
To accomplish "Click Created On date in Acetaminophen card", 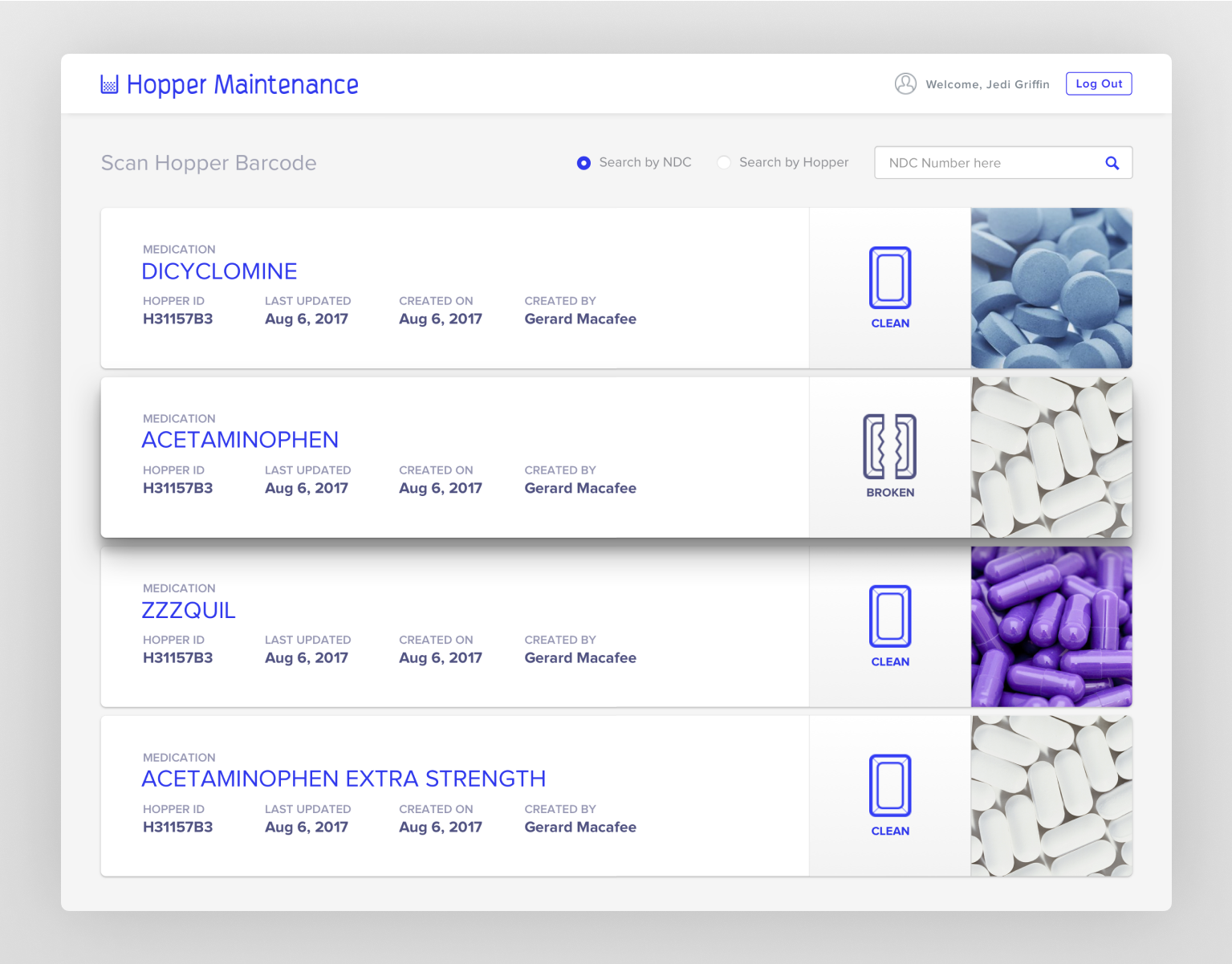I will pos(441,488).
